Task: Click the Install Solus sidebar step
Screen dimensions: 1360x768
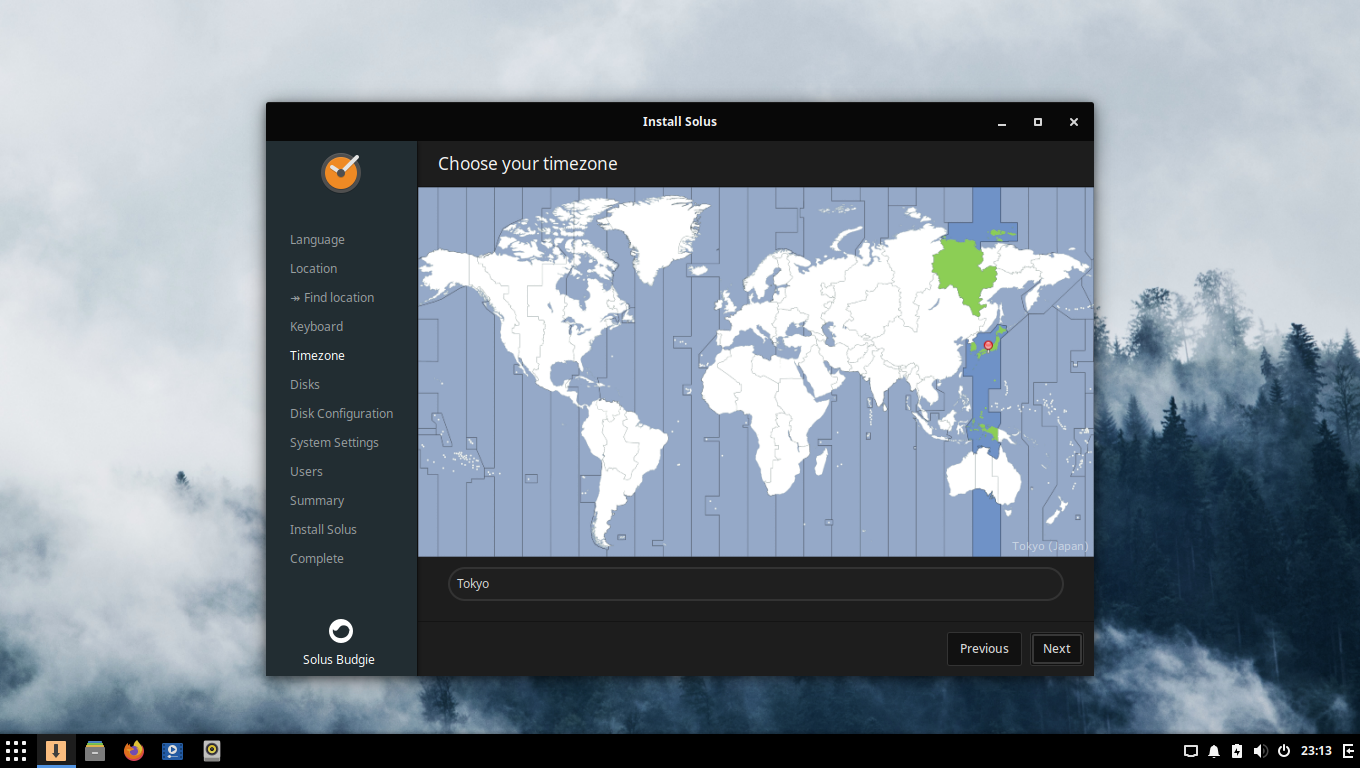Action: [x=323, y=530]
